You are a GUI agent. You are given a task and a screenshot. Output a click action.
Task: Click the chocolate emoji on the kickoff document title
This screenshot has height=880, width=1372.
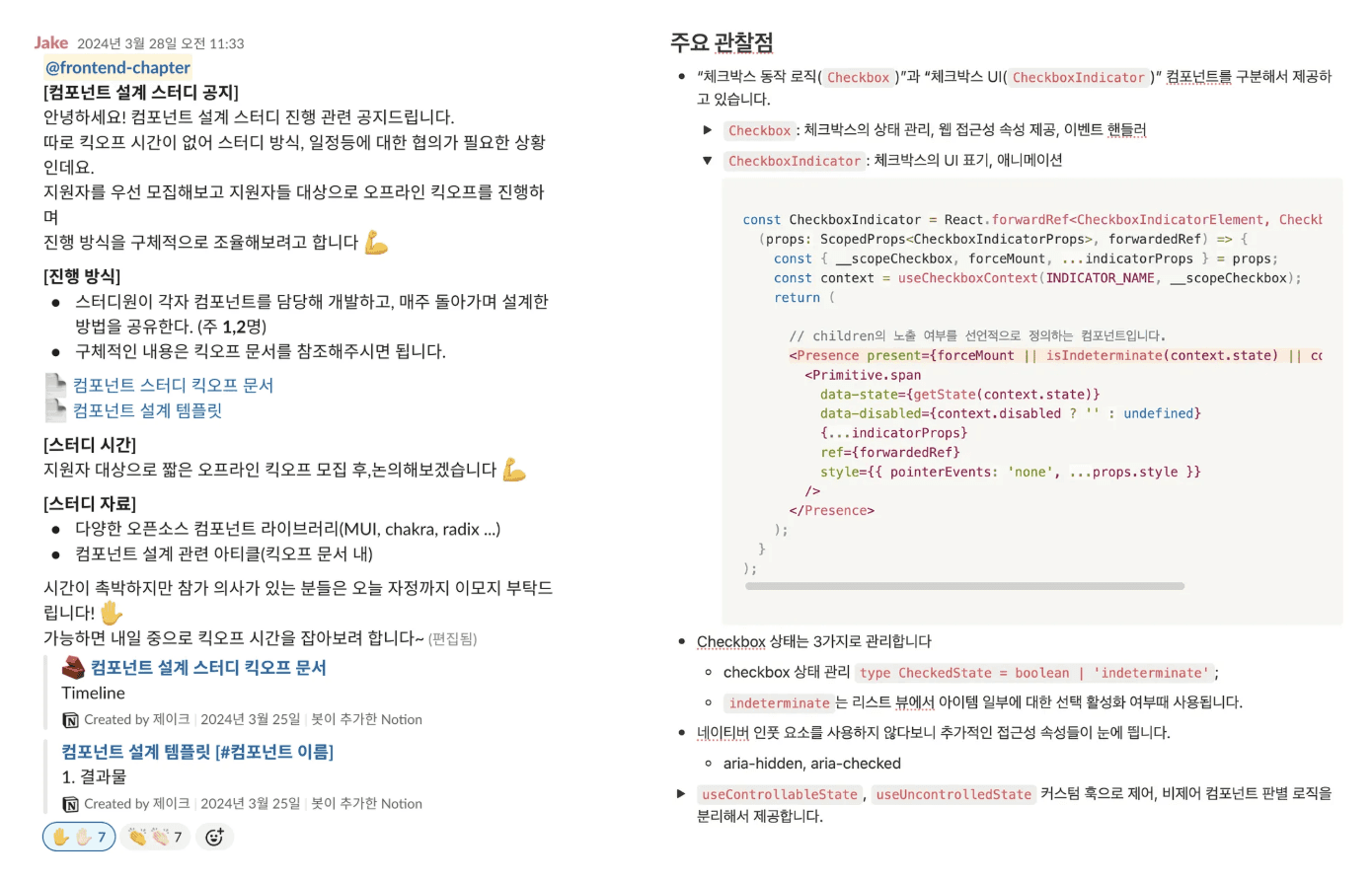point(74,667)
